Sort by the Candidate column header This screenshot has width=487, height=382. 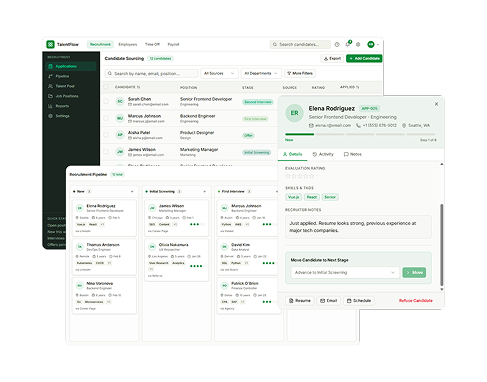[x=127, y=87]
